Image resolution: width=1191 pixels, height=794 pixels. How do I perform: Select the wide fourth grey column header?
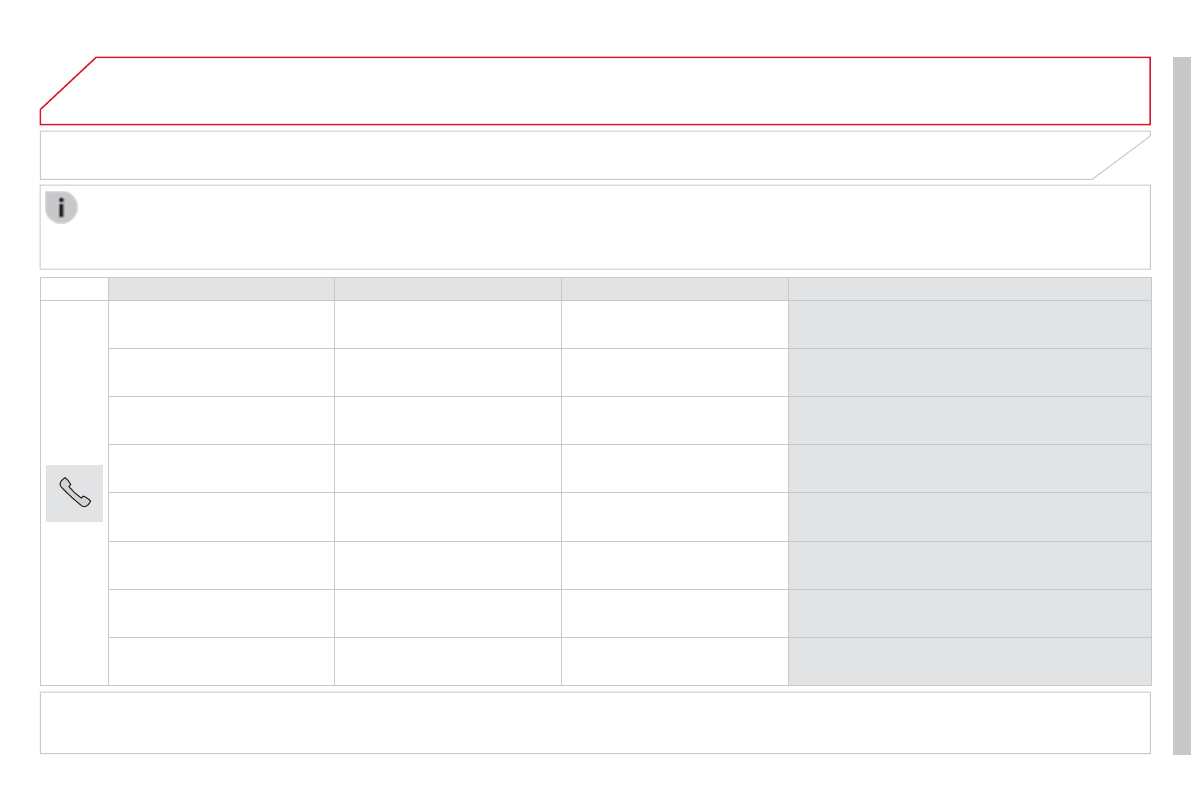point(969,289)
